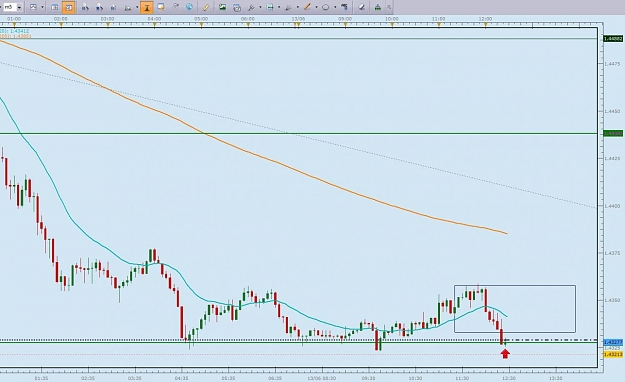Click the 13/06 top time axis label
The width and height of the screenshot is (625, 382).
[x=298, y=19]
